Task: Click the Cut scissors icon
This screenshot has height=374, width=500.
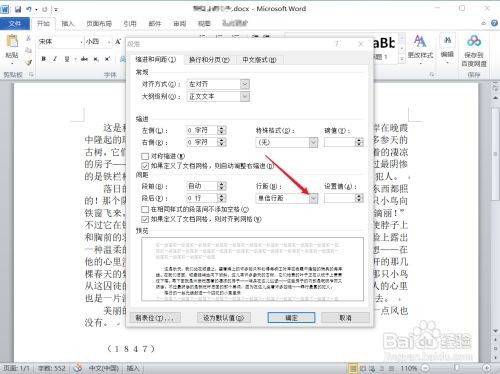Action: pos(29,38)
